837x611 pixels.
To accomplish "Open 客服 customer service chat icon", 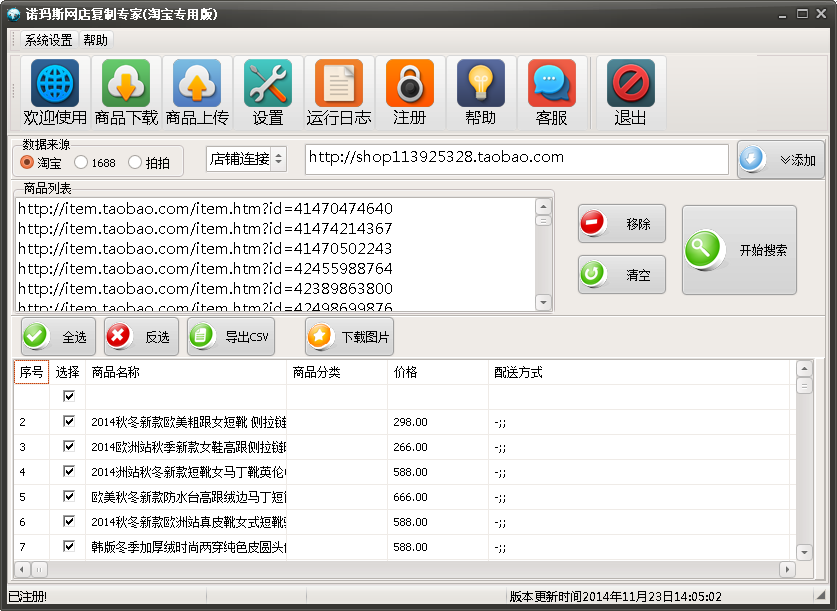I will click(x=552, y=92).
